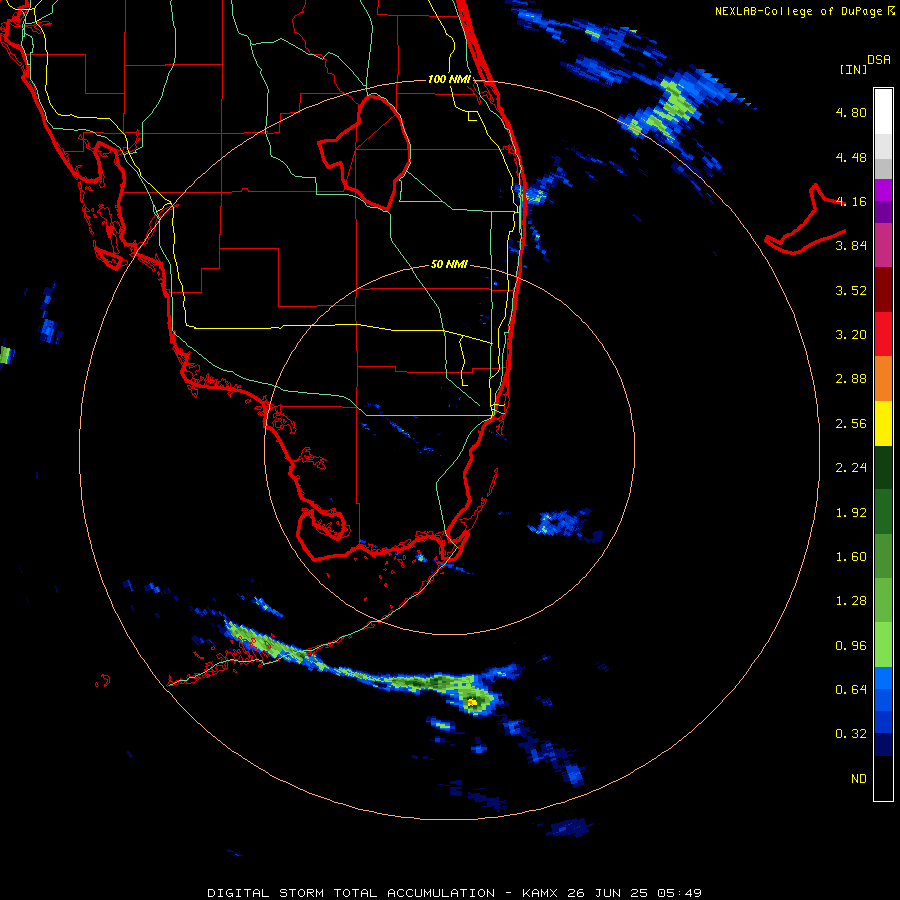
Task: Click the 50 NMI range ring label
Action: (449, 264)
